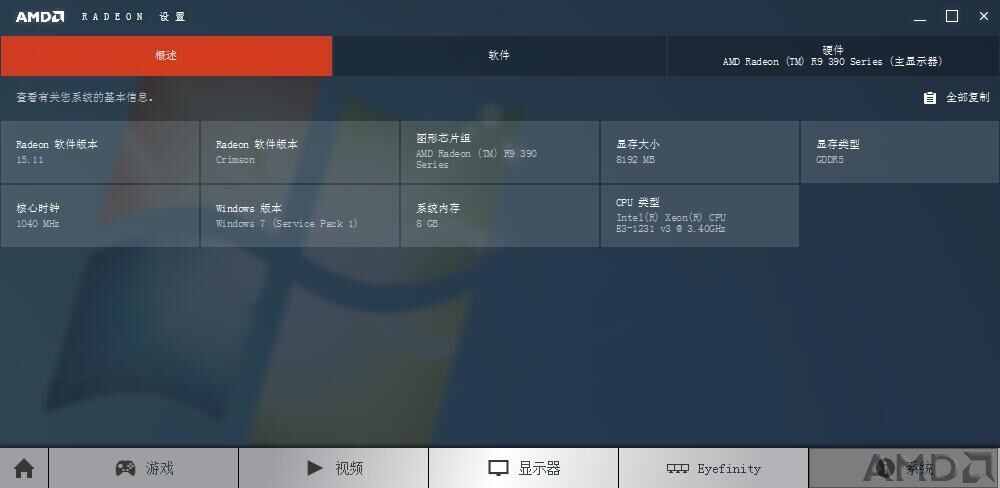Switch to the 软件 (Software) tab

[x=499, y=55]
